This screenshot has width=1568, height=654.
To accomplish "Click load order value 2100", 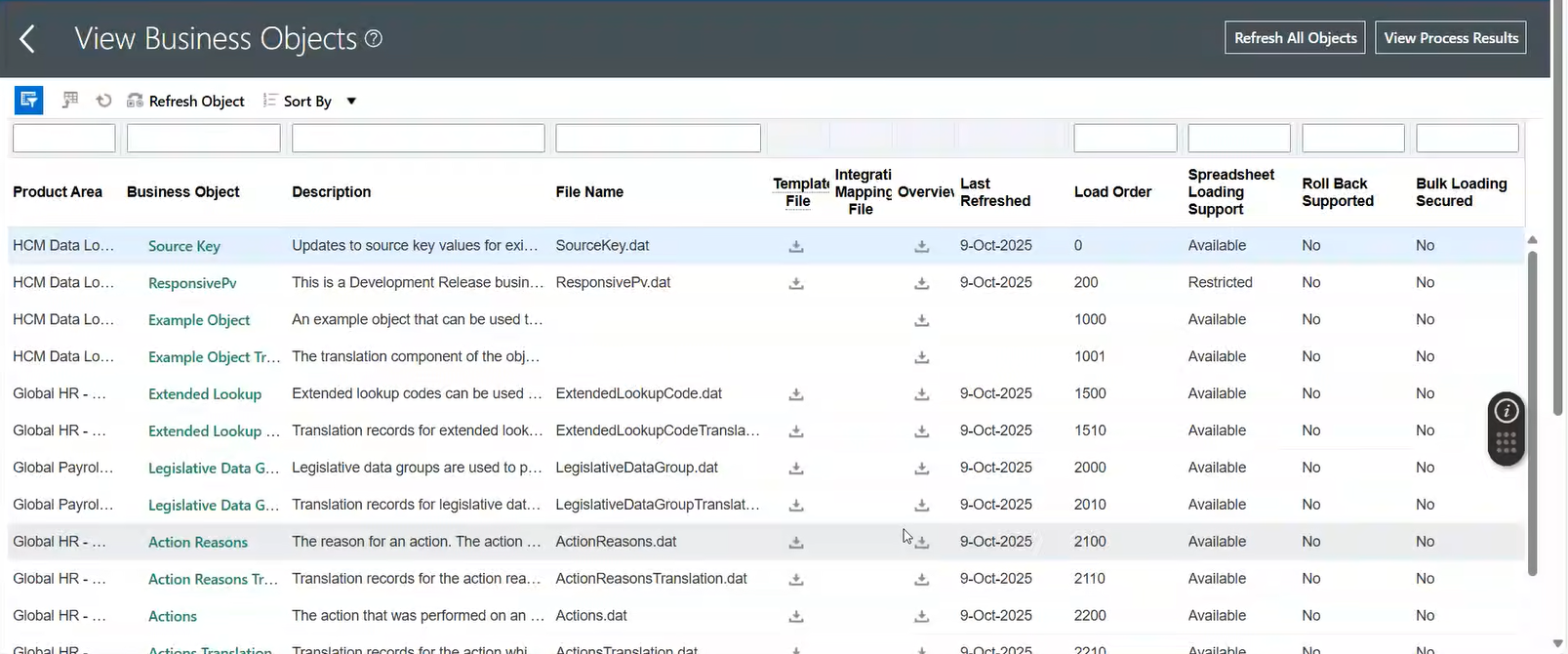I will tap(1090, 543).
